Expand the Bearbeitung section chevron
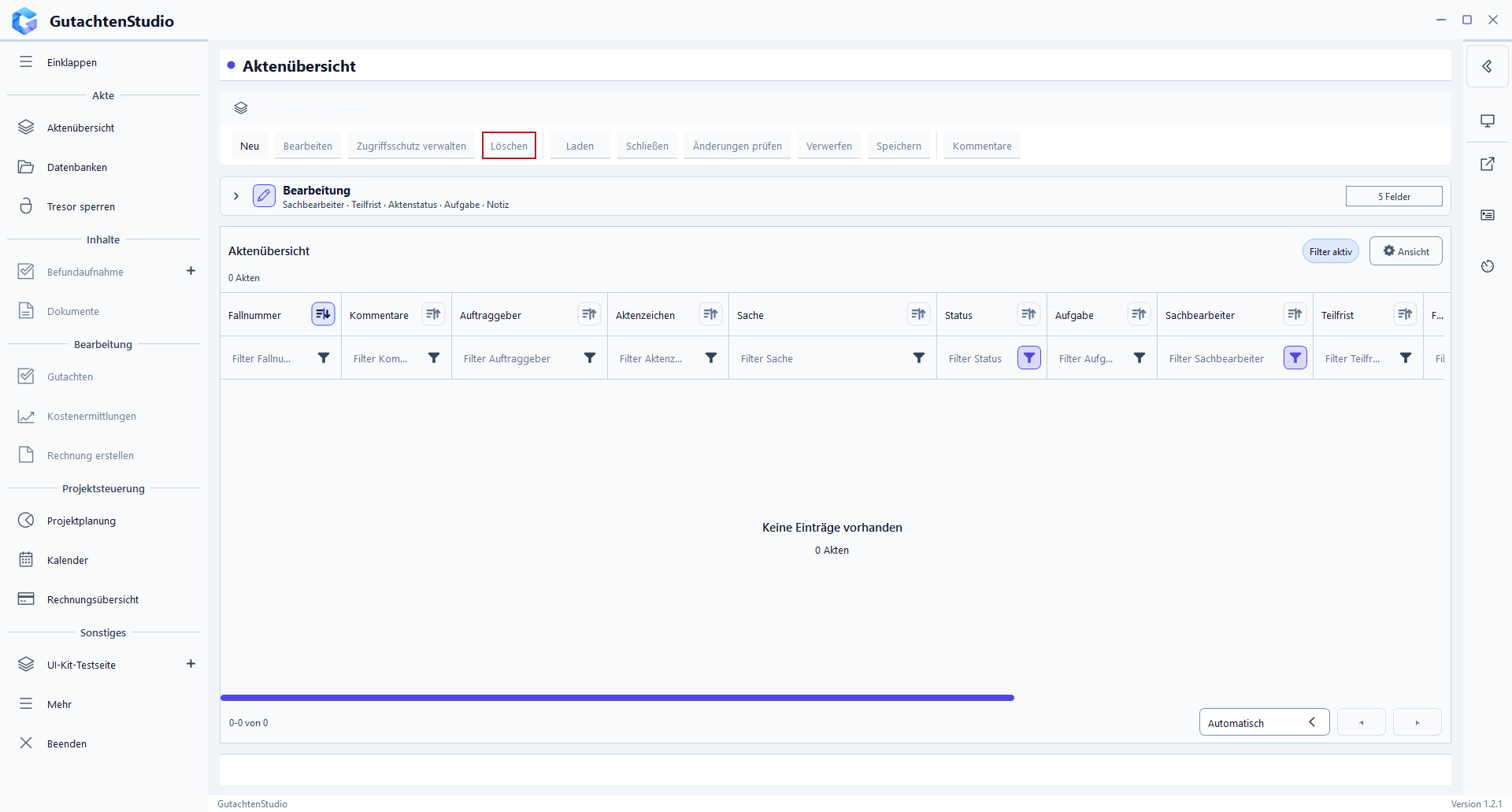This screenshot has height=812, width=1512. pos(235,196)
